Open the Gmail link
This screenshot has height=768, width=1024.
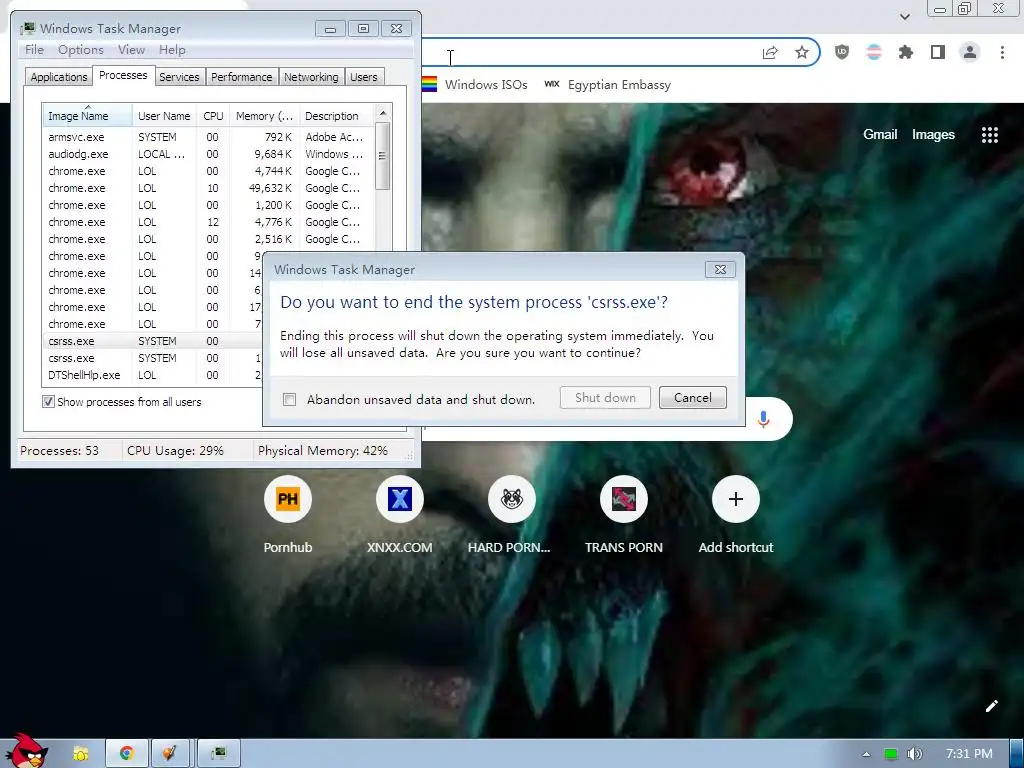tap(880, 135)
